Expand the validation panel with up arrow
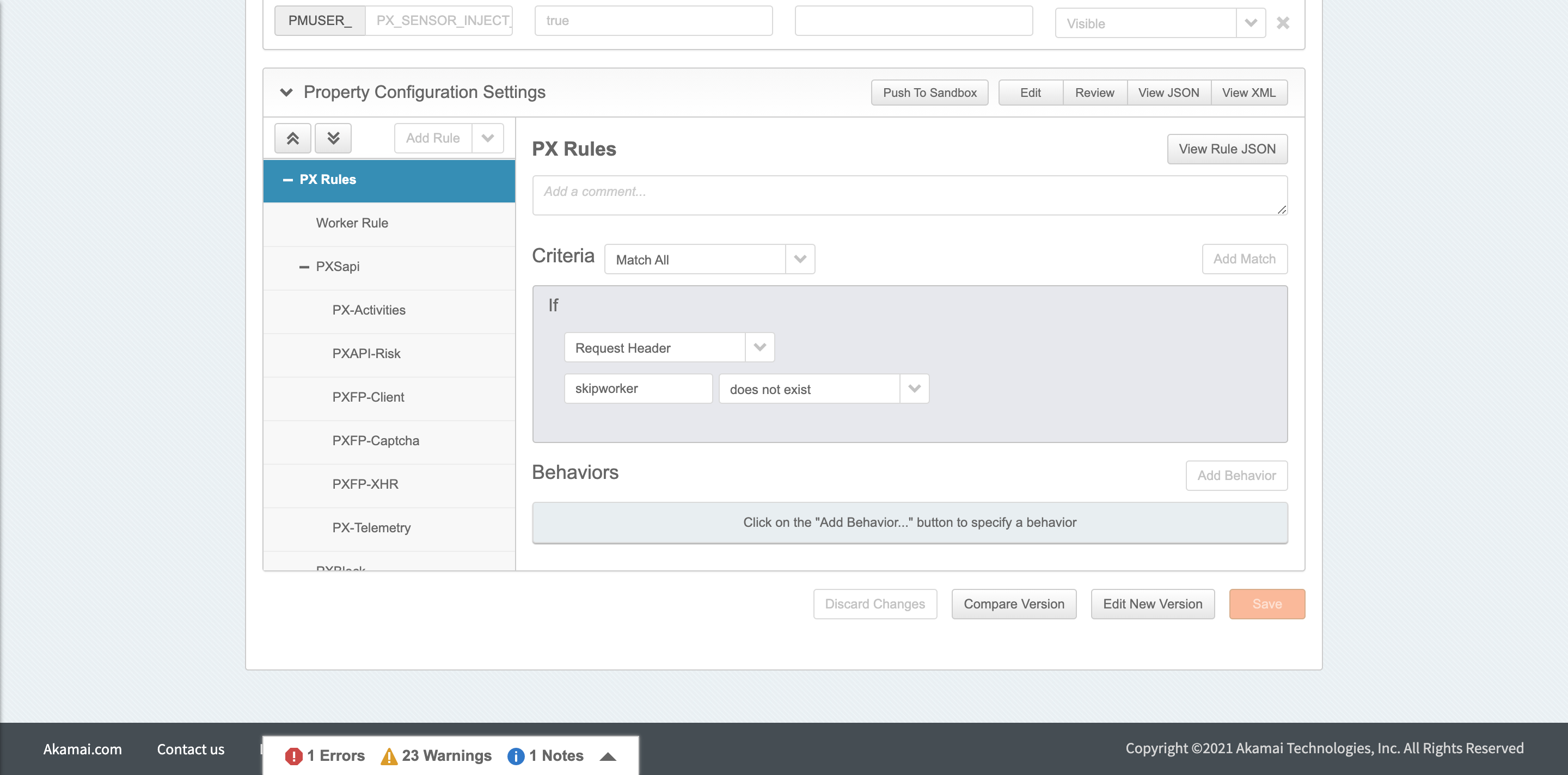 [608, 756]
